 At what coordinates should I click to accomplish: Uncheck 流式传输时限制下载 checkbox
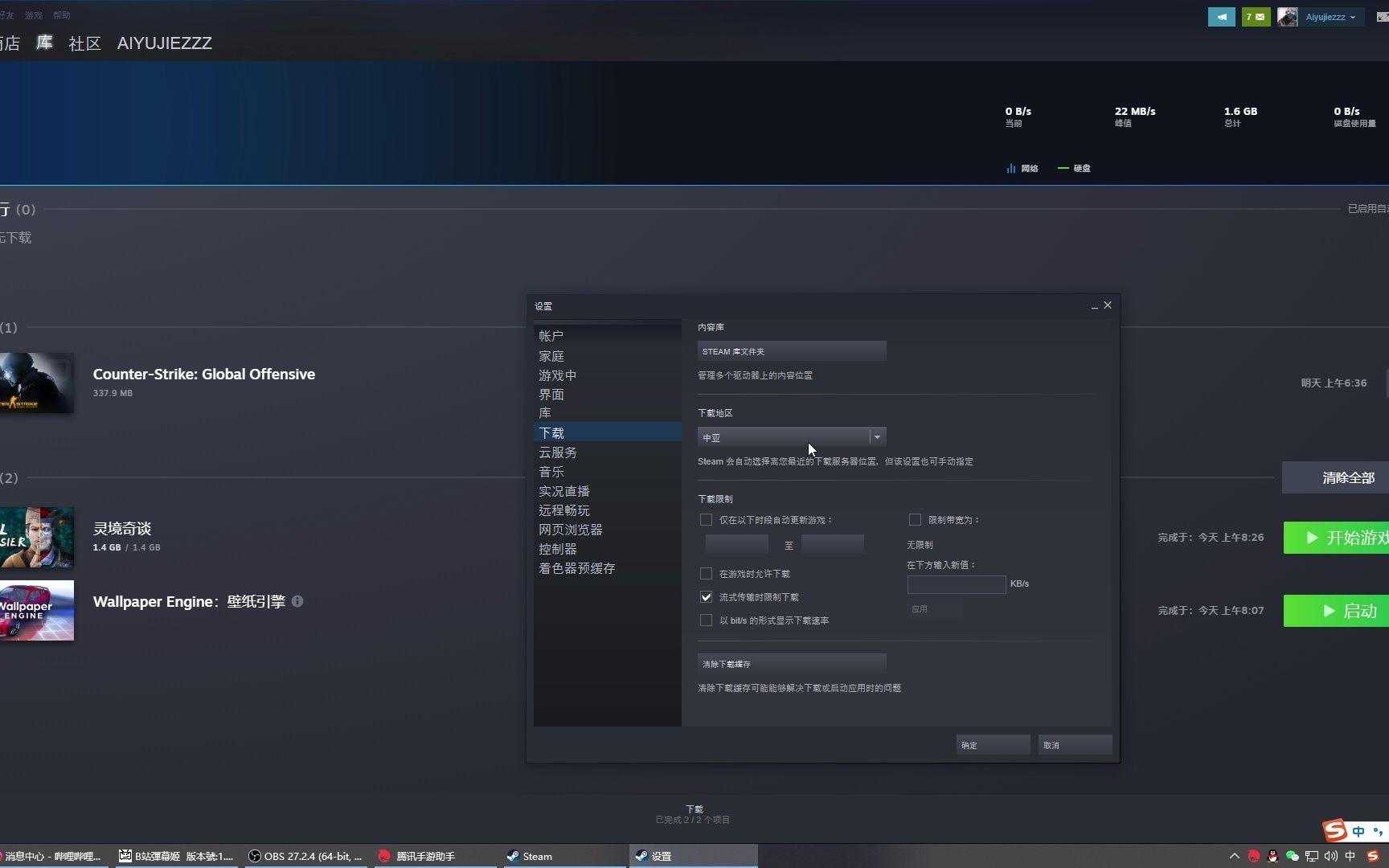pyautogui.click(x=706, y=597)
